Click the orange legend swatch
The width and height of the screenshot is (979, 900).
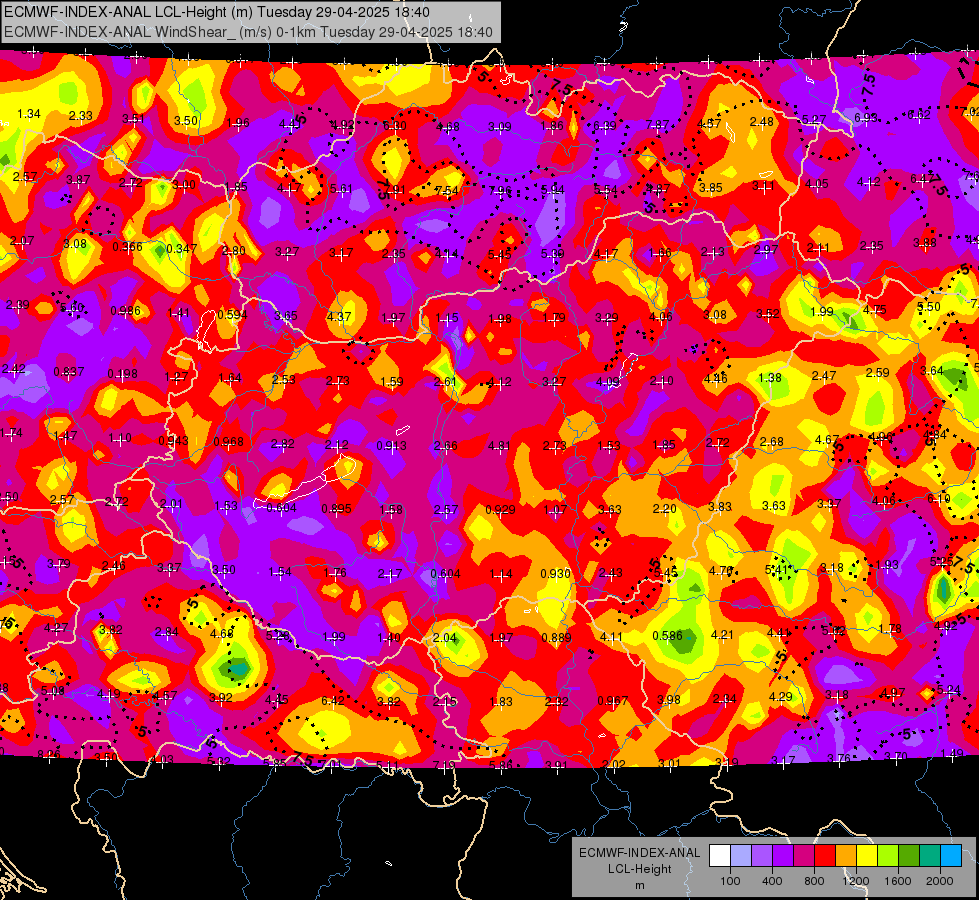846,856
